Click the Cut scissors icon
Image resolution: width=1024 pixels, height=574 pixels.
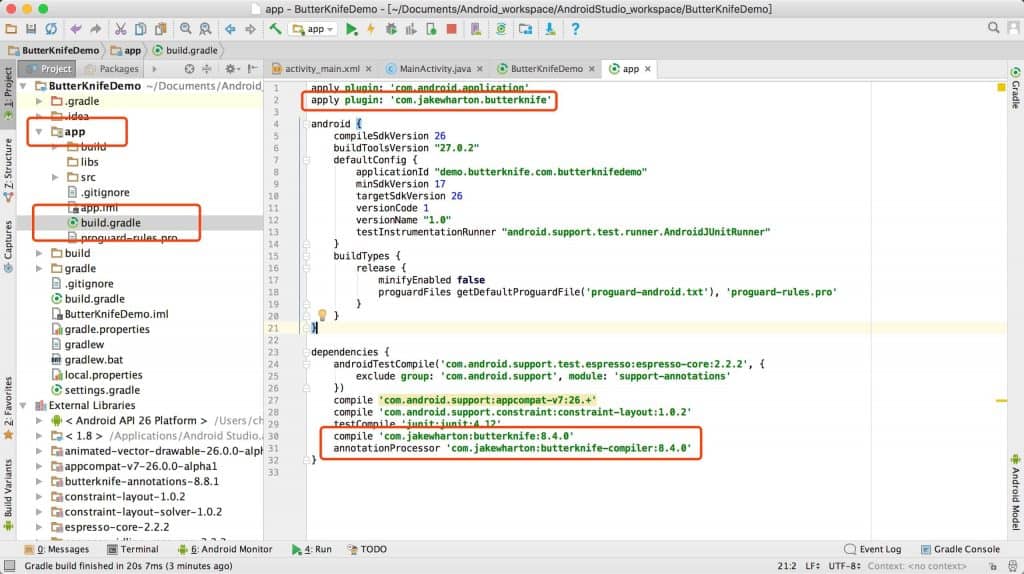point(120,29)
